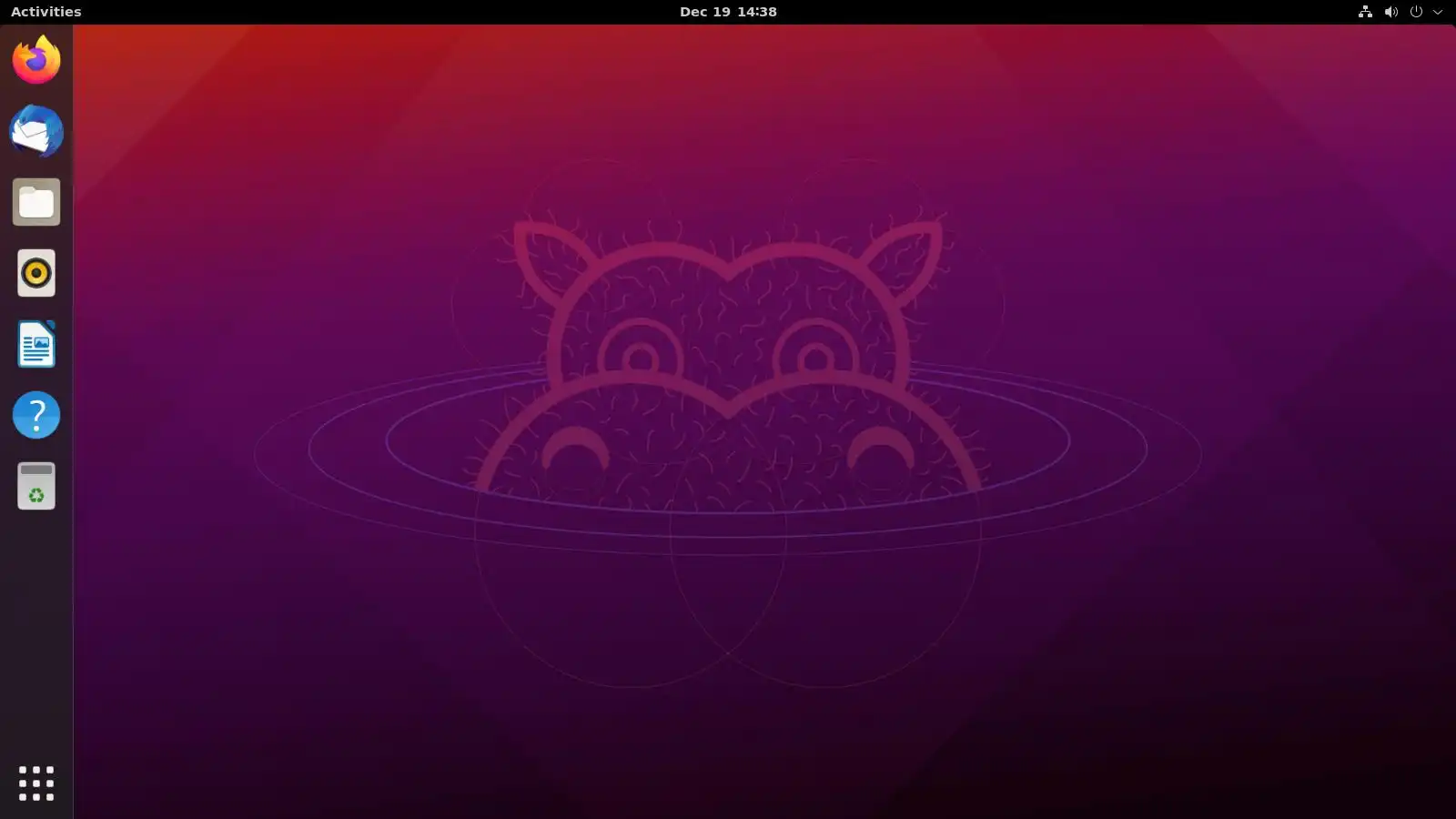Open LibreOffice Writer from the dock
Screen dimensions: 1456x819
[x=36, y=344]
